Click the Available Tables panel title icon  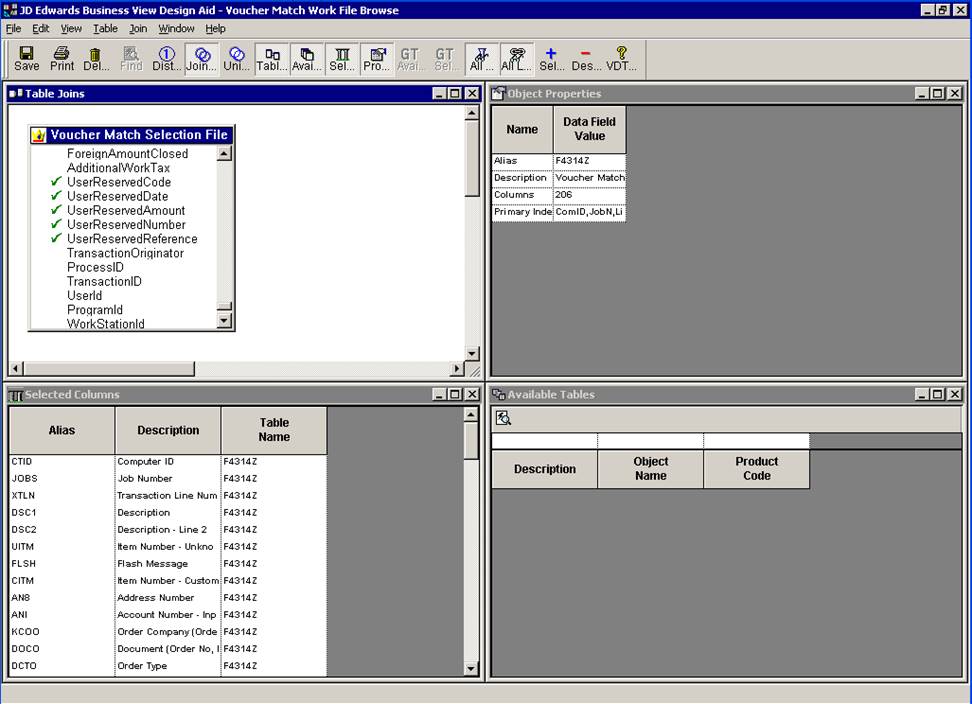tap(498, 395)
